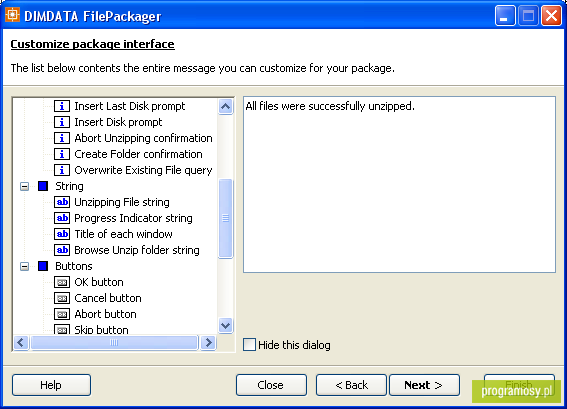The height and width of the screenshot is (409, 567).
Task: Select Skip button tree item
Action: coord(101,329)
